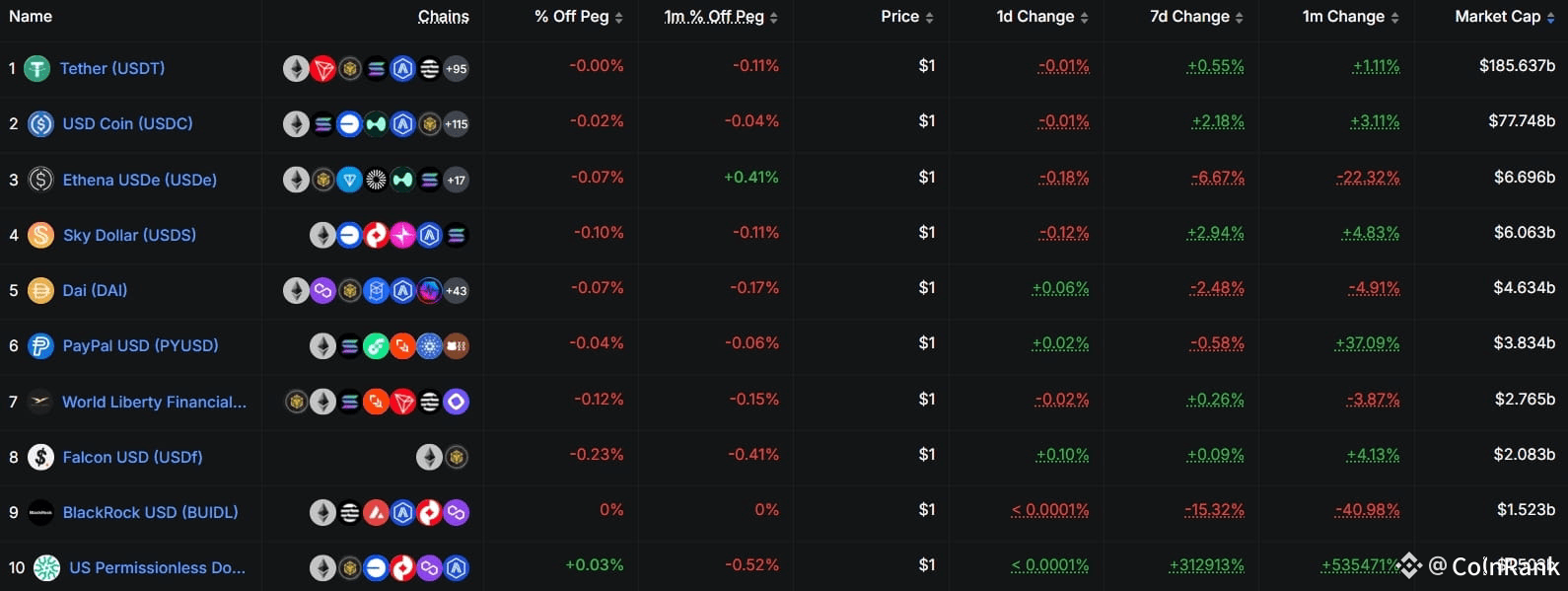
Task: Expand the +17 chains badge for Ethena USDe
Action: (456, 181)
